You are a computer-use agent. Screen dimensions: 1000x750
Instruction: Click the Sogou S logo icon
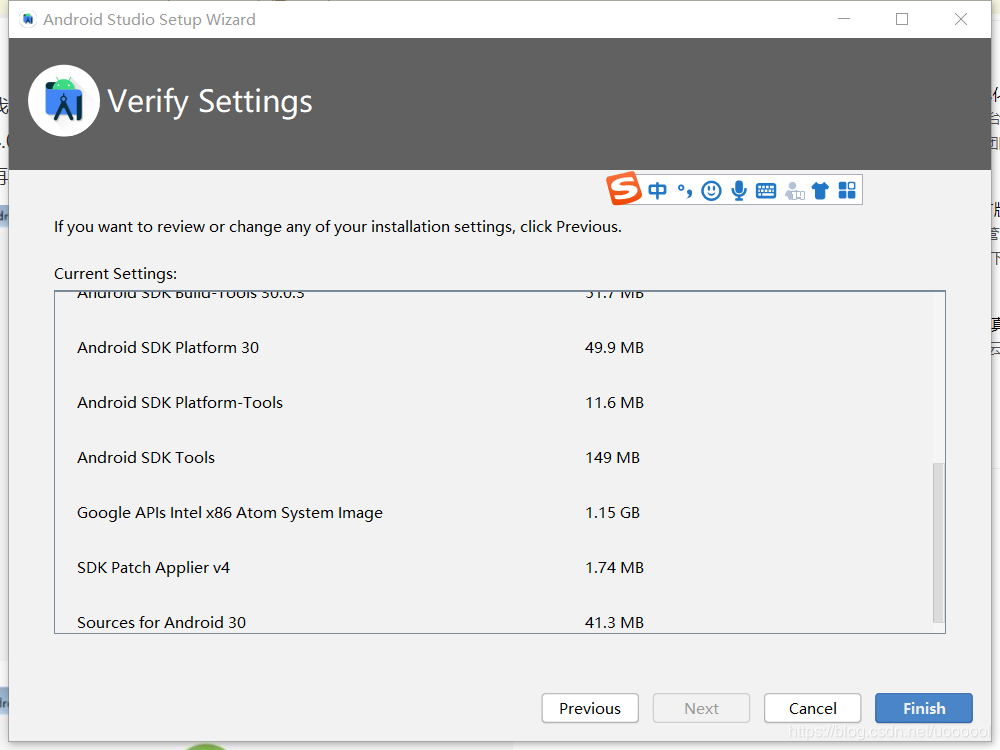click(624, 189)
